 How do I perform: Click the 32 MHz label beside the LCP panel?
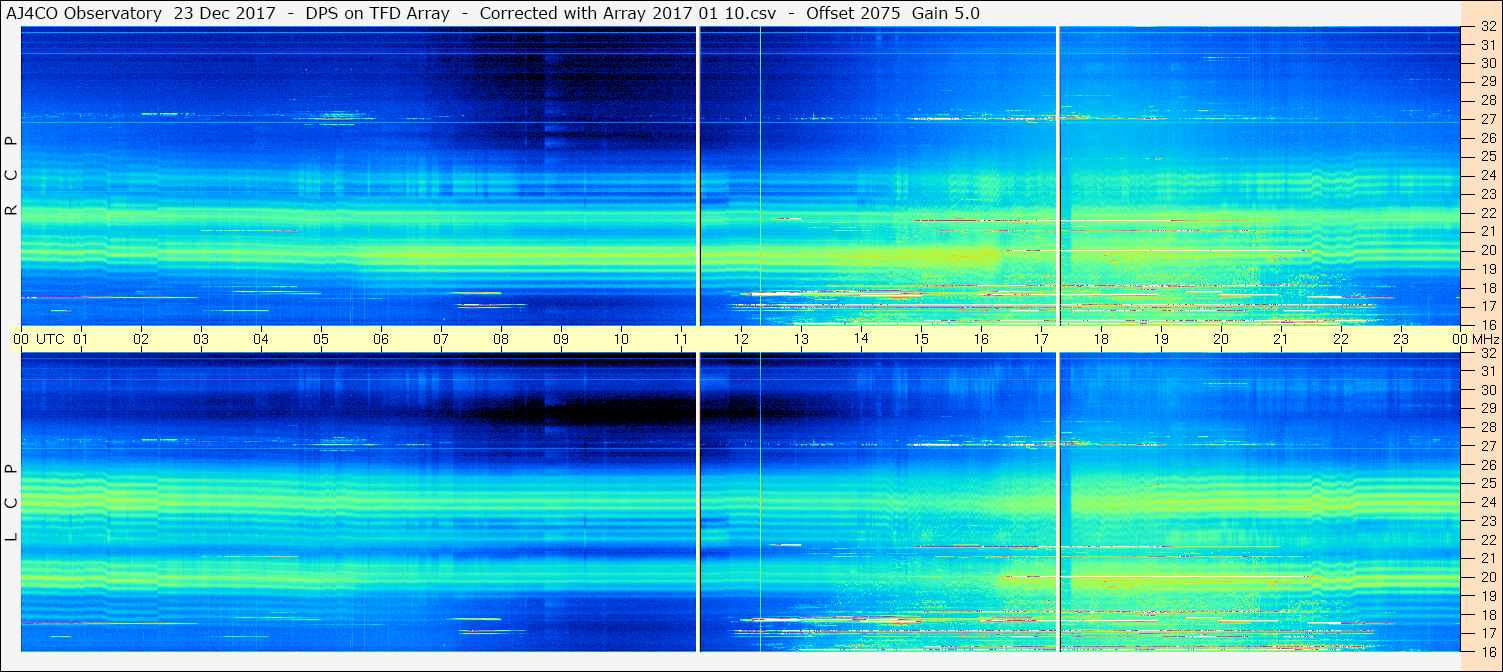[x=1488, y=353]
